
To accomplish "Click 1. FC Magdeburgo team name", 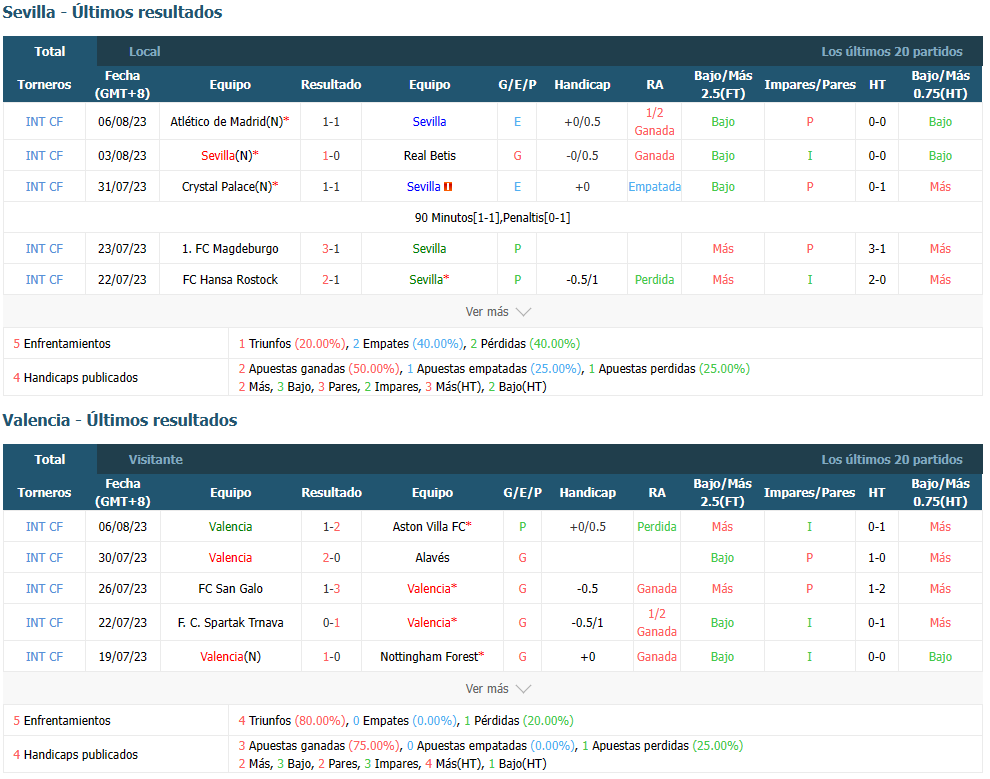I will tap(230, 248).
